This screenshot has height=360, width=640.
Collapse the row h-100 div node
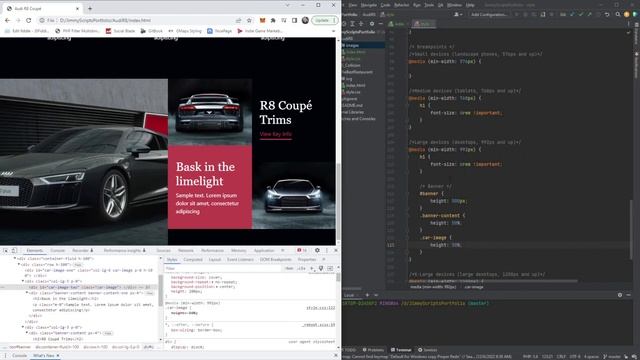click(19, 264)
